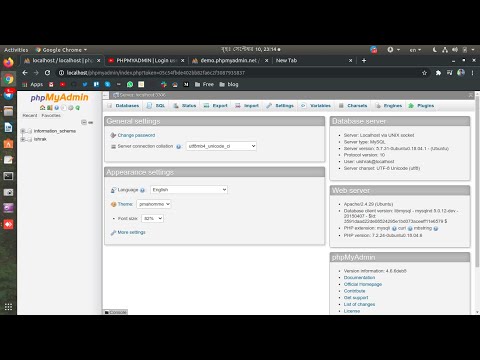Viewport: 480px width, 360px height.
Task: Open the Plugins tab
Action: tap(421, 106)
